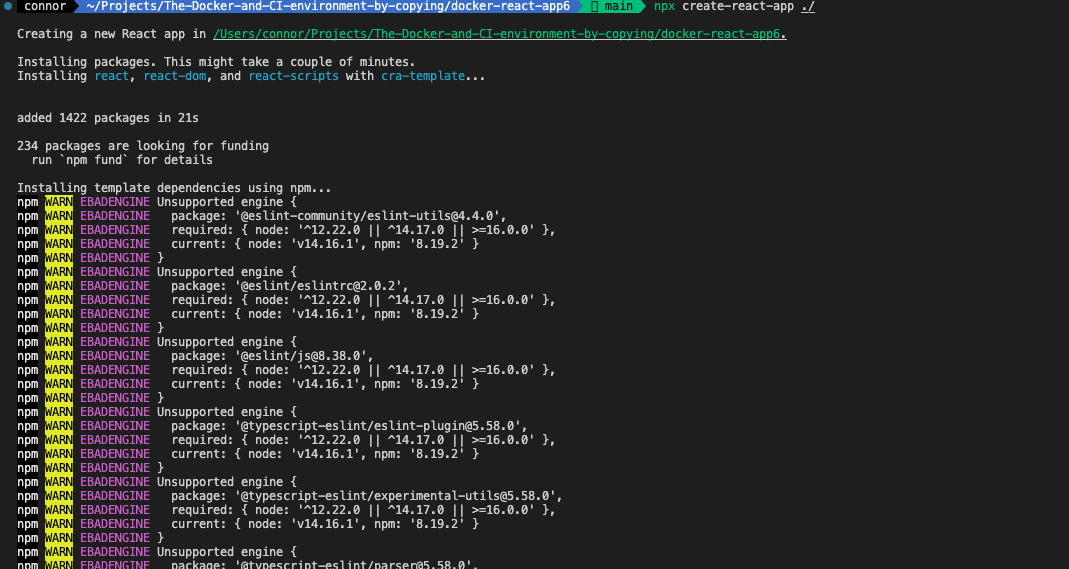Click '234 packages are looking for funding'
The height and width of the screenshot is (569, 1069).
click(142, 146)
